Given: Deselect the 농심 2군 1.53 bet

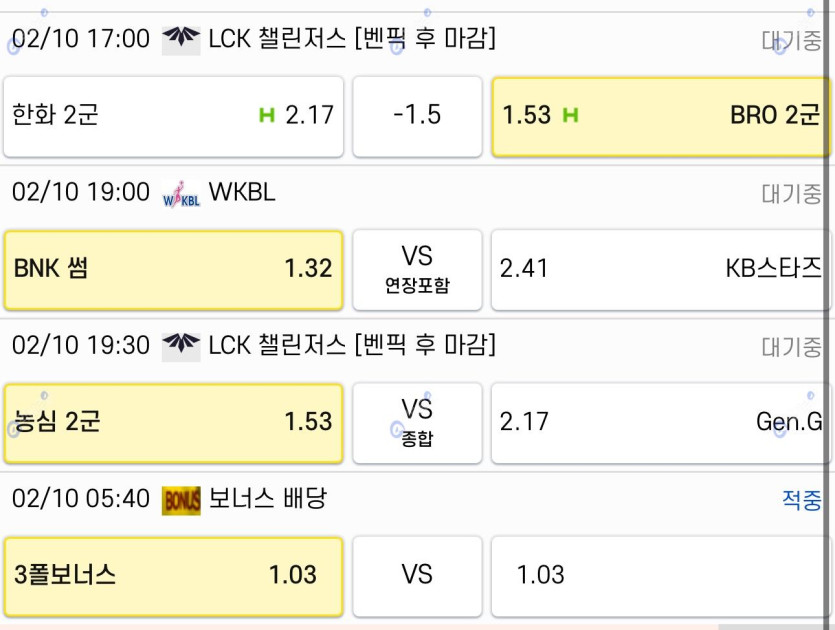Looking at the screenshot, I should [x=173, y=422].
